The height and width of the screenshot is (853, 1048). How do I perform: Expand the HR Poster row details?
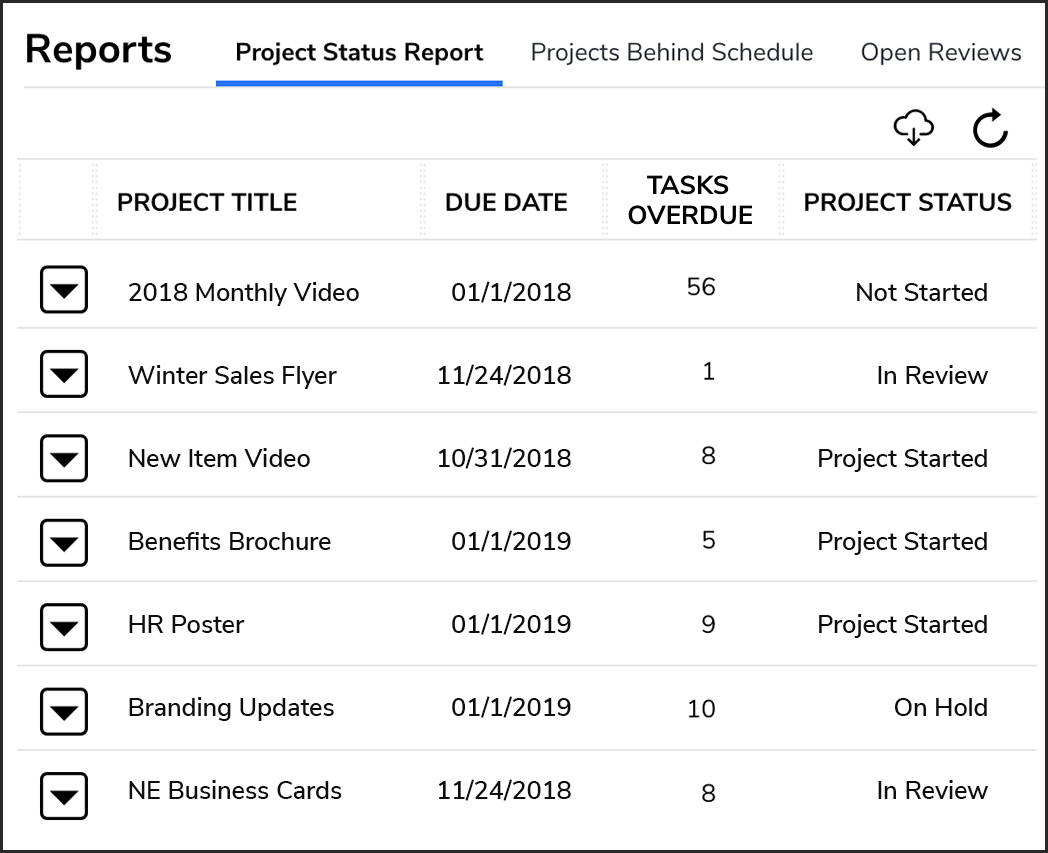64,626
